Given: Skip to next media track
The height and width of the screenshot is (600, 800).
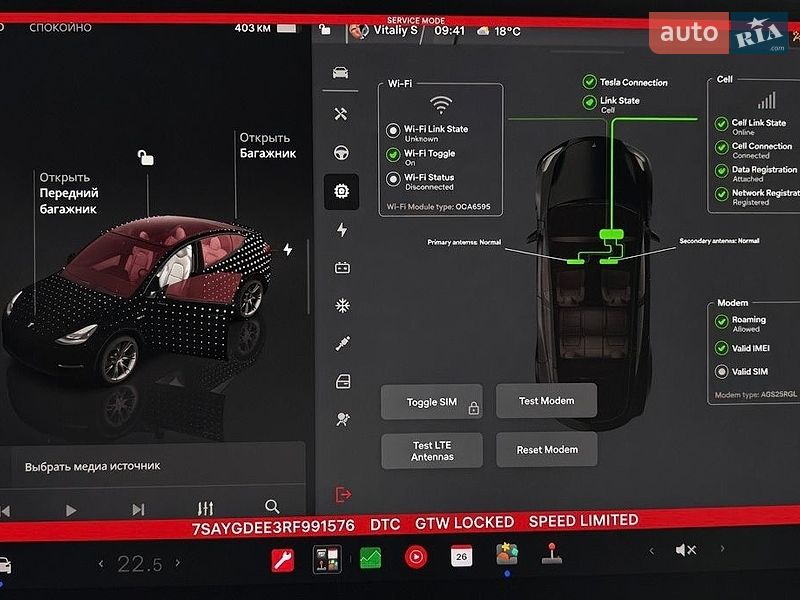Looking at the screenshot, I should 138,509.
